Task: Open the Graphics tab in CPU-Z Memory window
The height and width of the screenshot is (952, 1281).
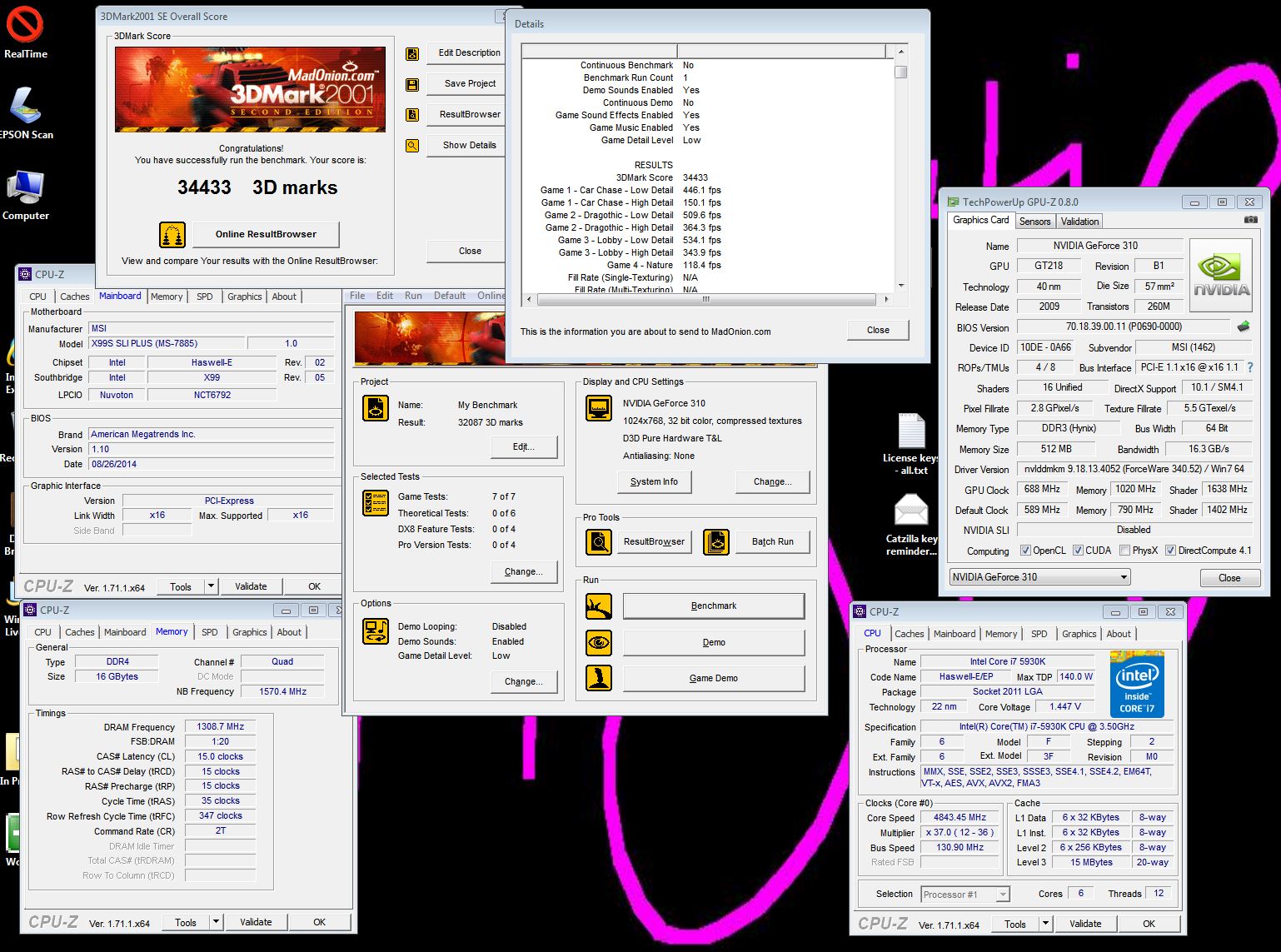Action: (250, 632)
